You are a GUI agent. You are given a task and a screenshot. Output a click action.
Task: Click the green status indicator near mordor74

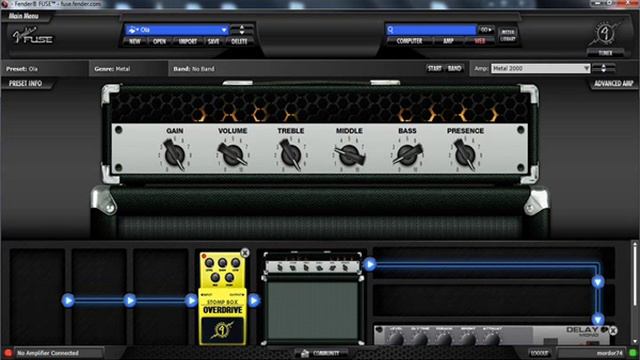[x=633, y=353]
